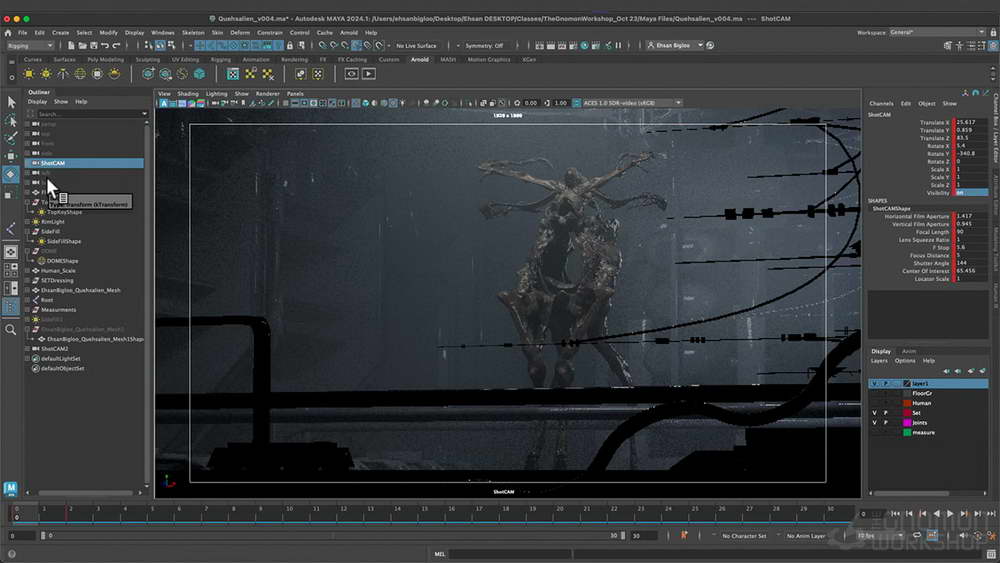Click the measure layer green swatch
1000x563 pixels.
907,432
